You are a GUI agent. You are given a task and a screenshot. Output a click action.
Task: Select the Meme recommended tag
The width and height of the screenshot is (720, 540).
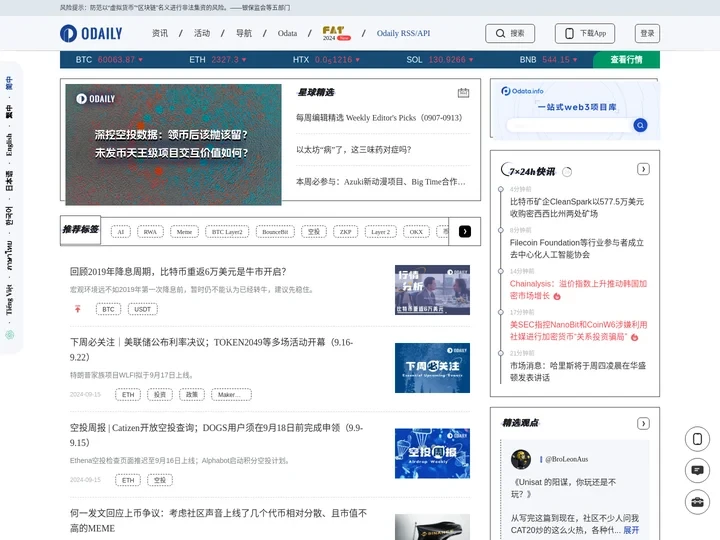coord(184,232)
